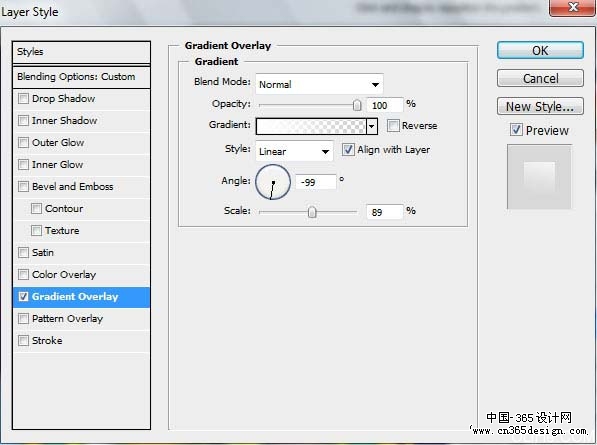This screenshot has width=597, height=445.
Task: Expand the Blend Mode dropdown
Action: pyautogui.click(x=319, y=84)
